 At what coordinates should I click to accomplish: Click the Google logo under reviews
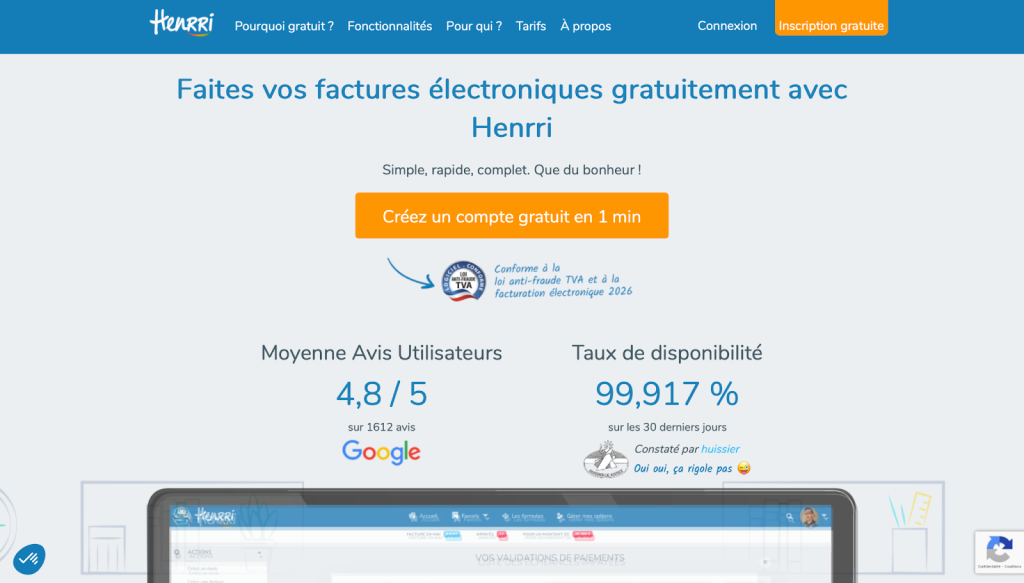coord(381,452)
